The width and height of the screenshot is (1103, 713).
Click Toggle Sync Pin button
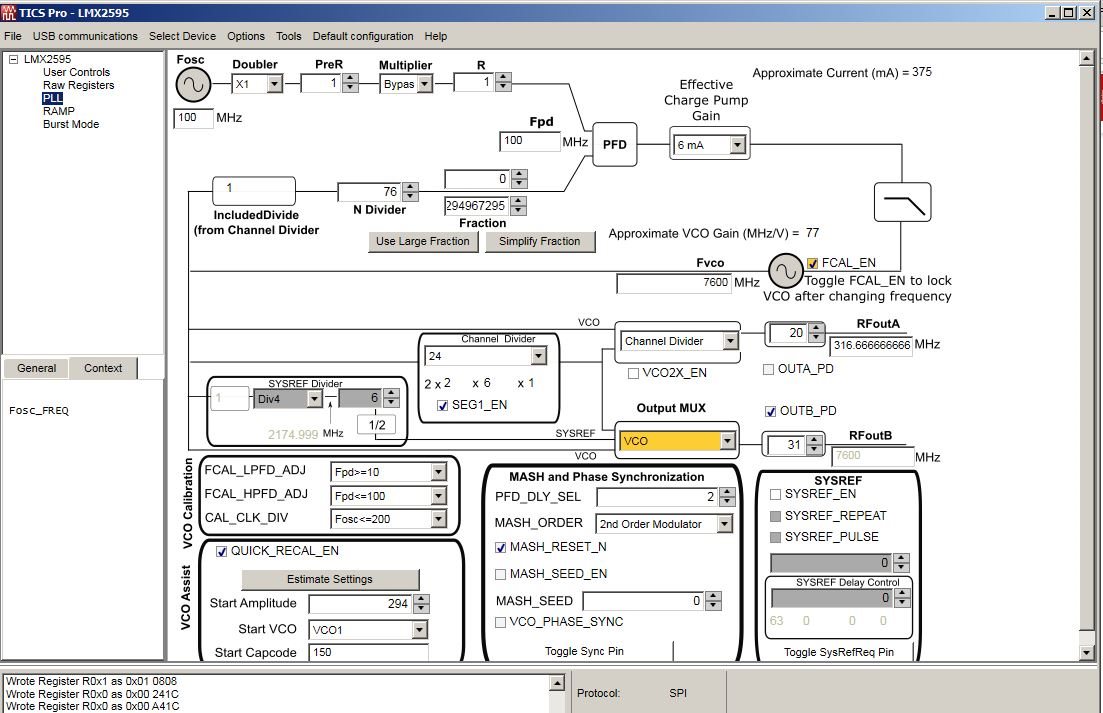[584, 652]
